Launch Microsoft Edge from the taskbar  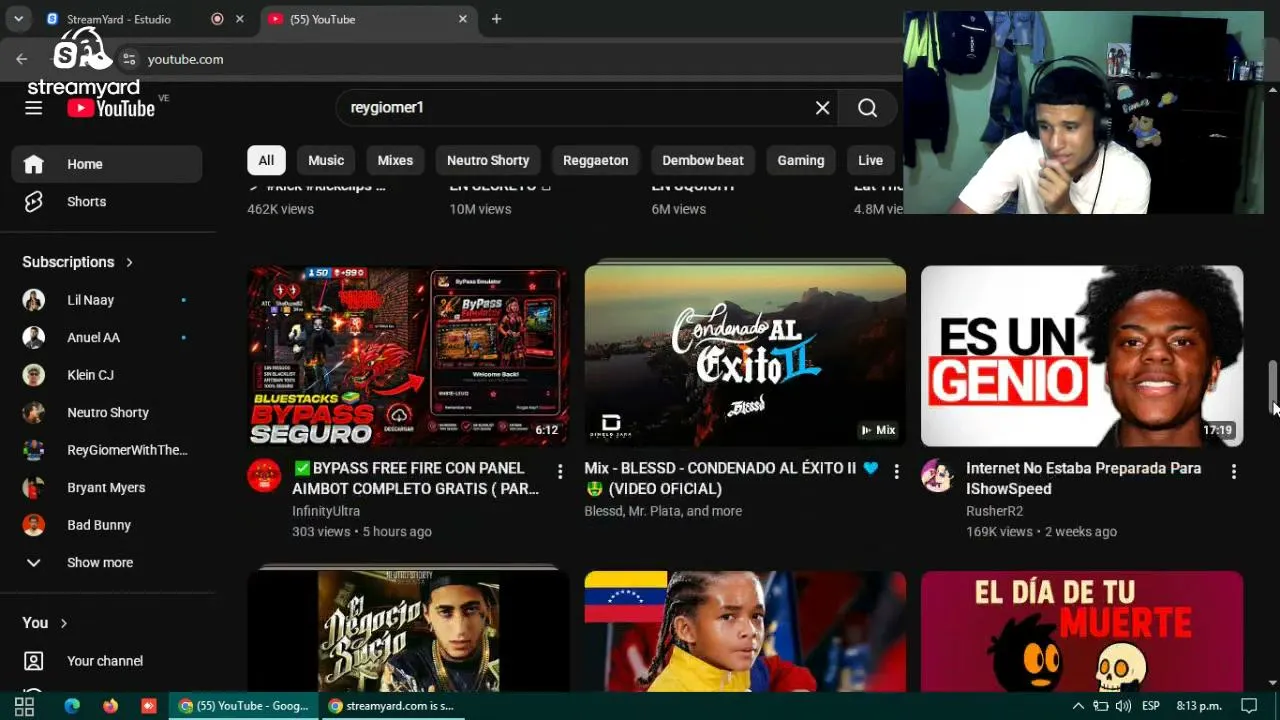pyautogui.click(x=72, y=706)
